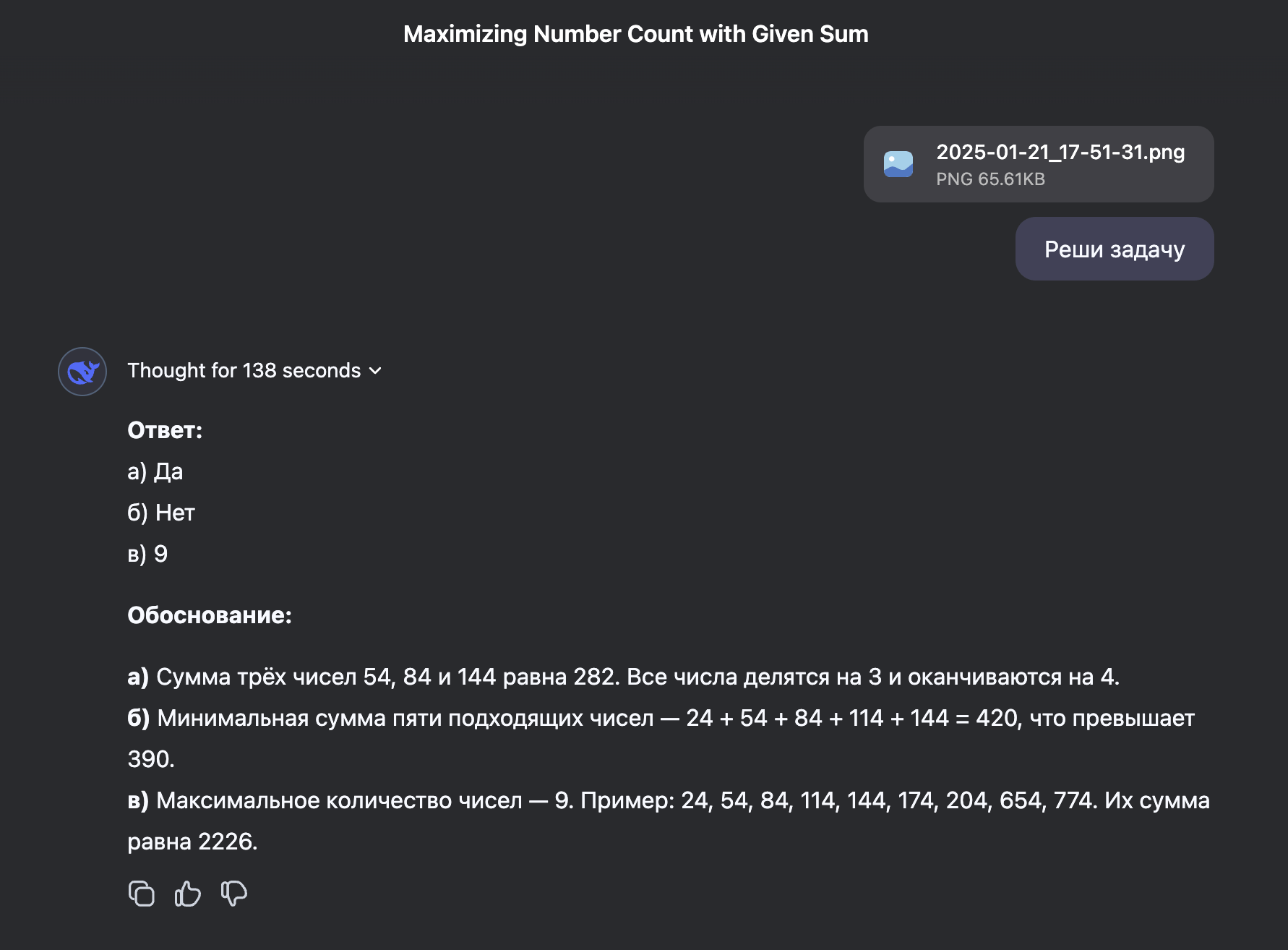
Task: Copy the assistant's response with the copy icon
Action: [x=142, y=894]
